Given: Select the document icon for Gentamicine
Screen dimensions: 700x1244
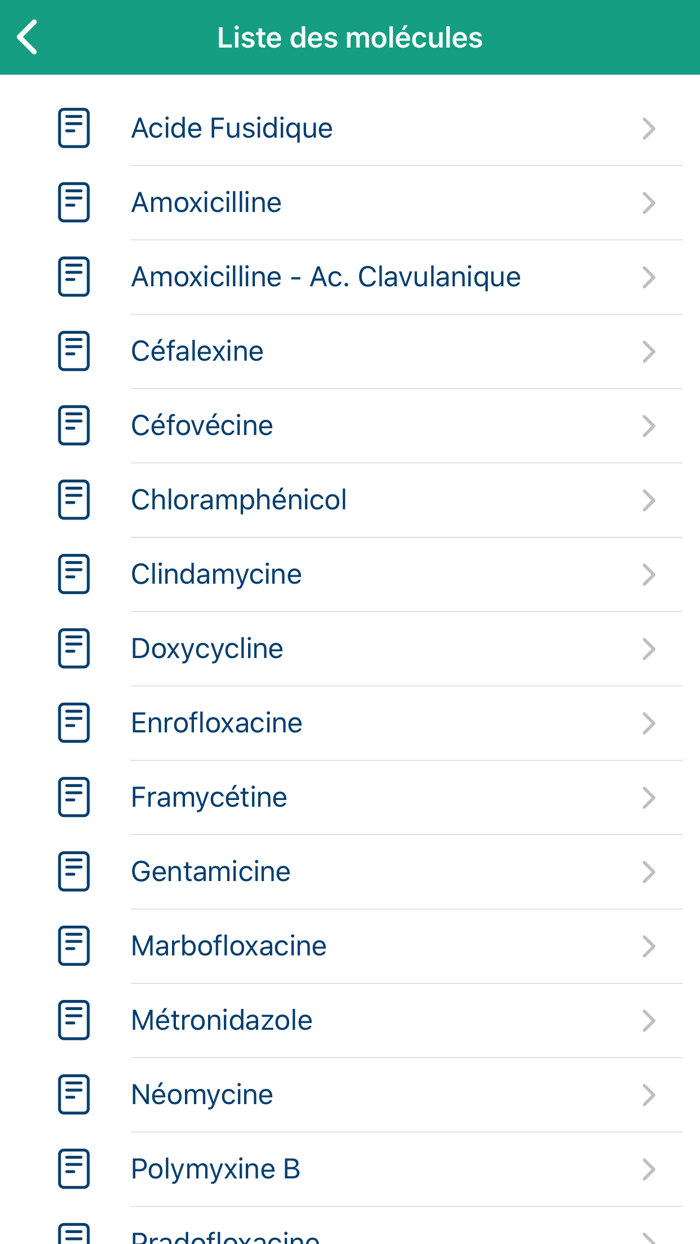Looking at the screenshot, I should pos(74,871).
